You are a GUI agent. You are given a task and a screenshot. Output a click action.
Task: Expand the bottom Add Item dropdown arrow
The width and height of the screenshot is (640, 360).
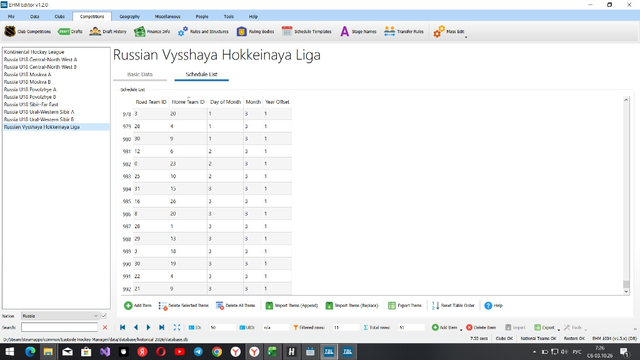(461, 329)
